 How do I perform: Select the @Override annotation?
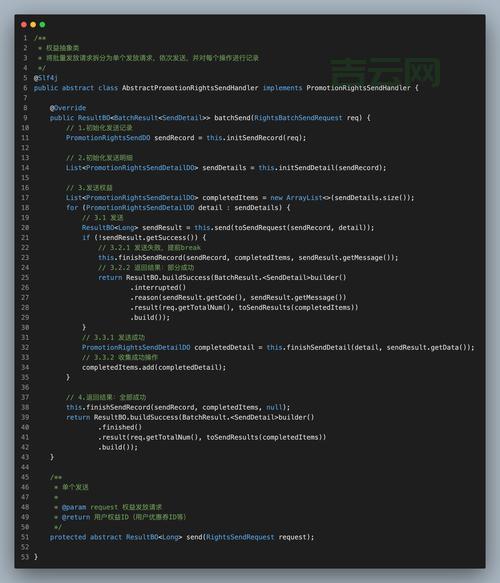click(x=68, y=108)
